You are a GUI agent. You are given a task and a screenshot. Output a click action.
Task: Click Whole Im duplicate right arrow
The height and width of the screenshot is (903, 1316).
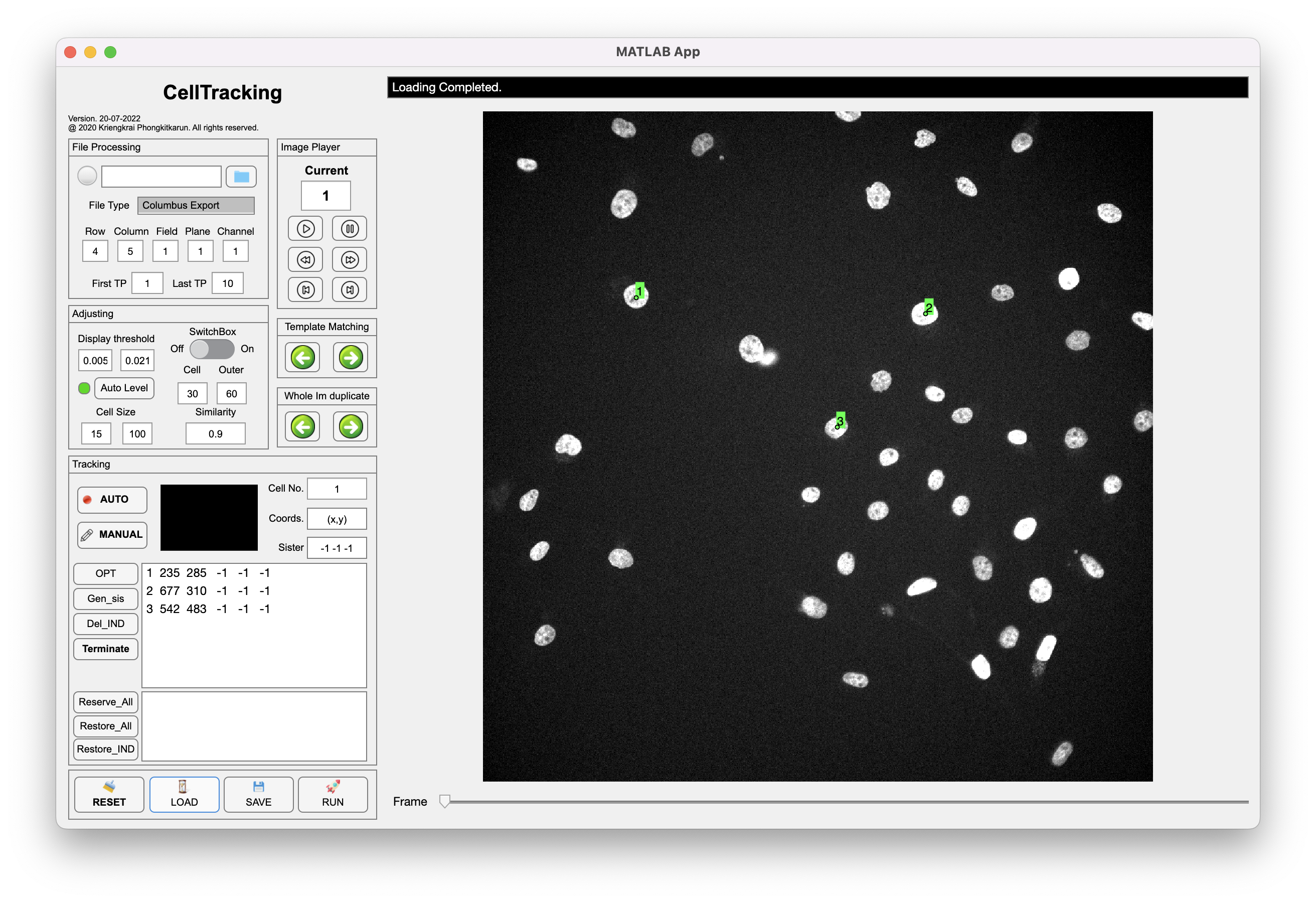point(351,426)
